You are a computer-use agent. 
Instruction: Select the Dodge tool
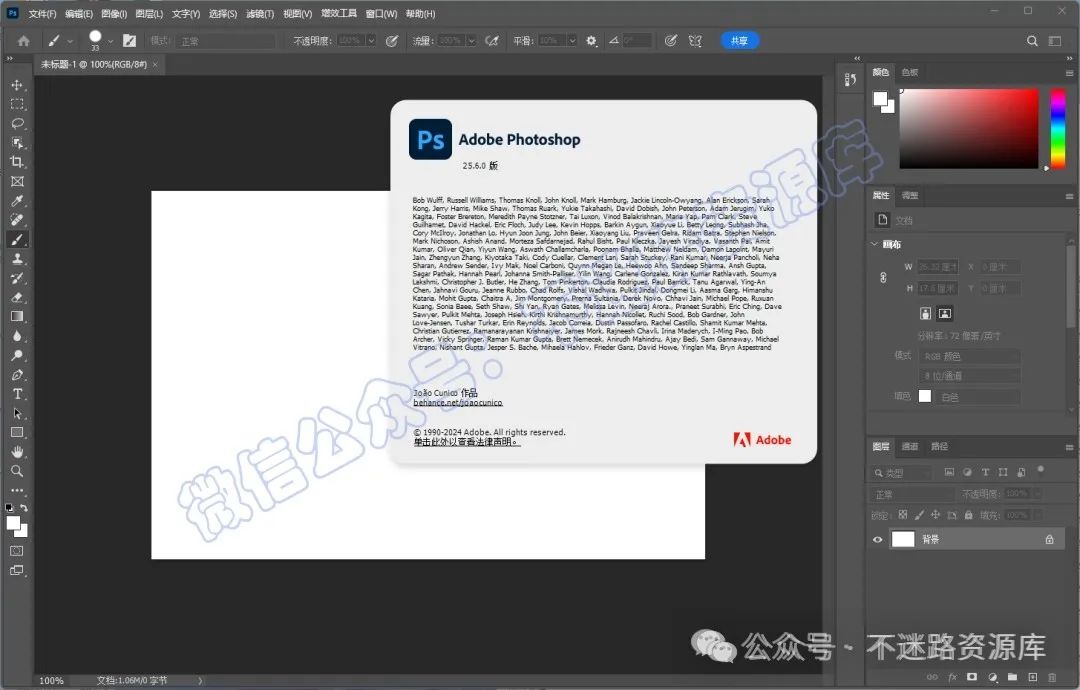[17, 355]
